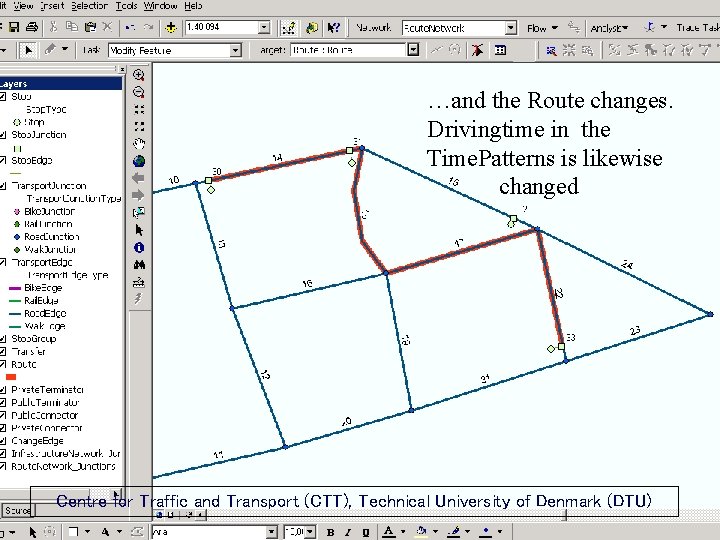The image size is (720, 540).
Task: Select the Identify info tool
Action: pos(139,248)
